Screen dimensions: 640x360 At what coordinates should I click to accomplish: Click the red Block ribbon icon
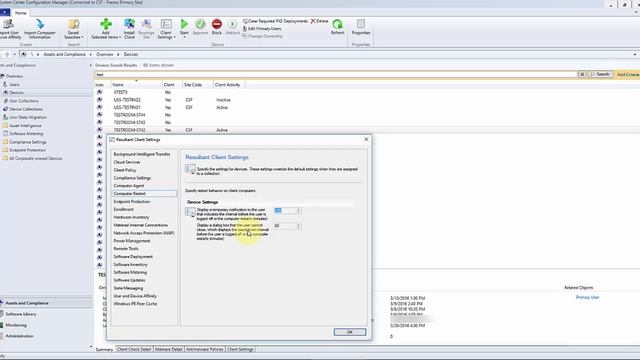(x=217, y=27)
